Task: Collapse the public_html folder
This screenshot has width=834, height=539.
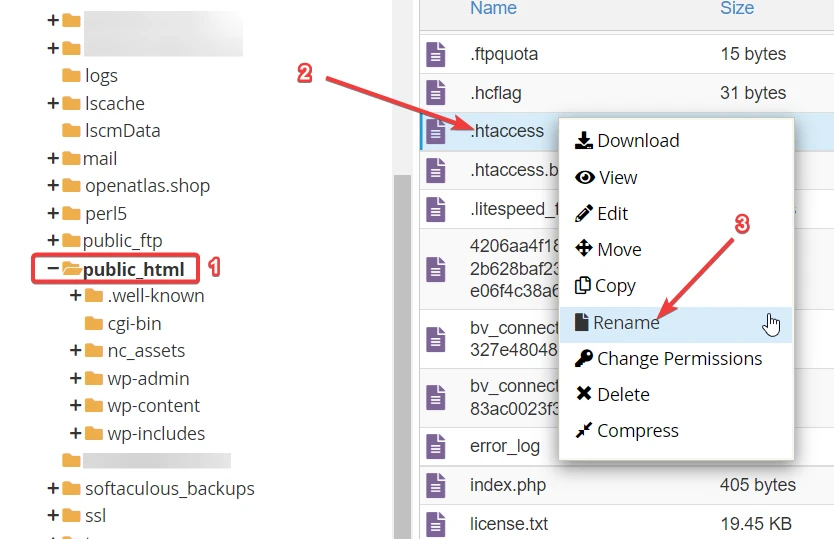Action: pyautogui.click(x=53, y=268)
